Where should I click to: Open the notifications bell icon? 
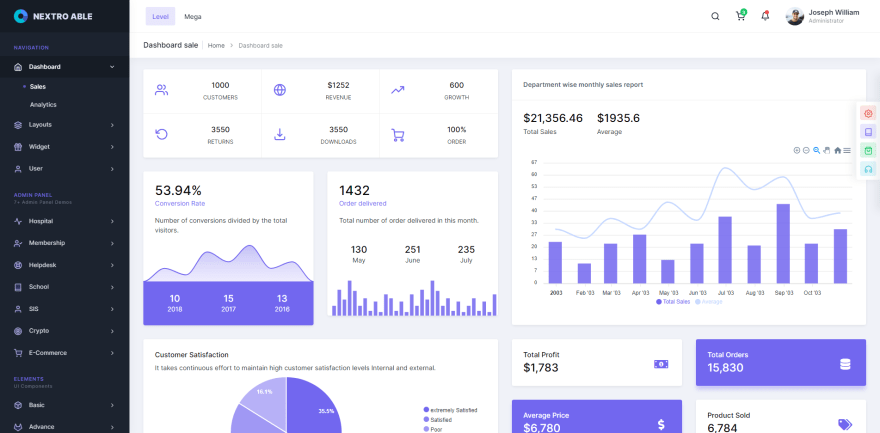(x=765, y=16)
